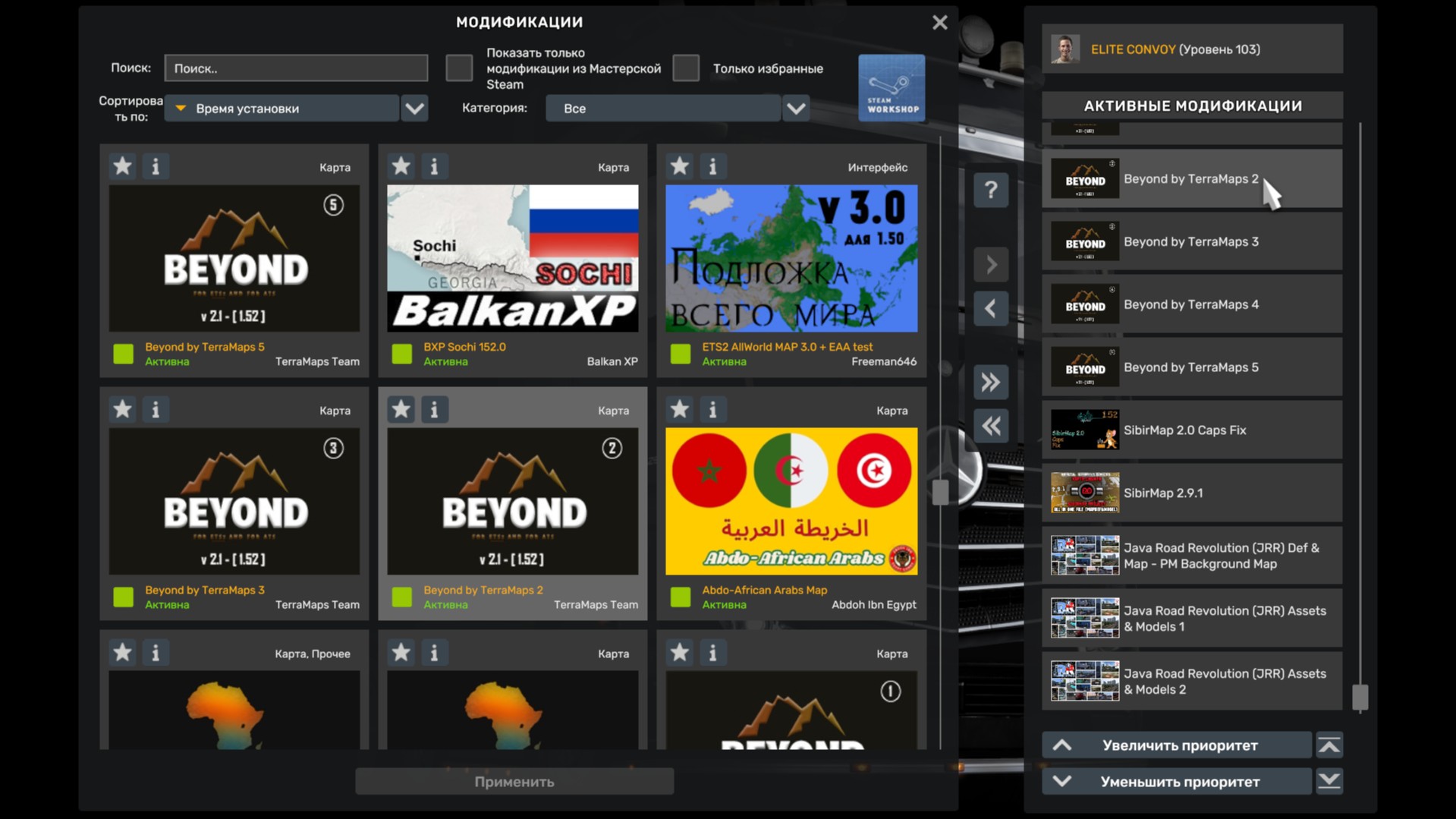Move selected mod to active list arrow
The width and height of the screenshot is (1456, 819).
(x=991, y=265)
